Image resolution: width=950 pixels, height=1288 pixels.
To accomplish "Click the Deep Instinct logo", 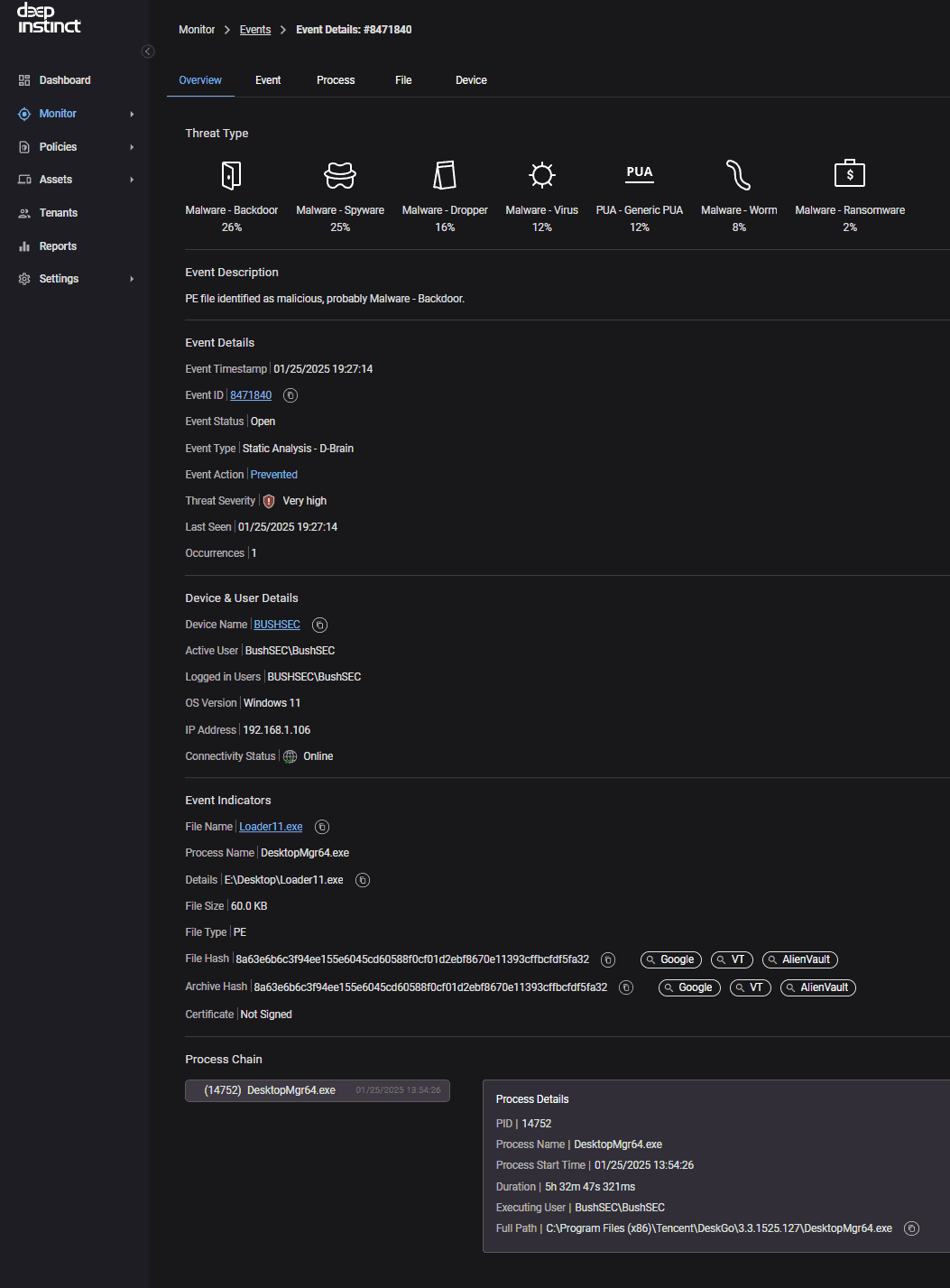I will click(x=50, y=19).
